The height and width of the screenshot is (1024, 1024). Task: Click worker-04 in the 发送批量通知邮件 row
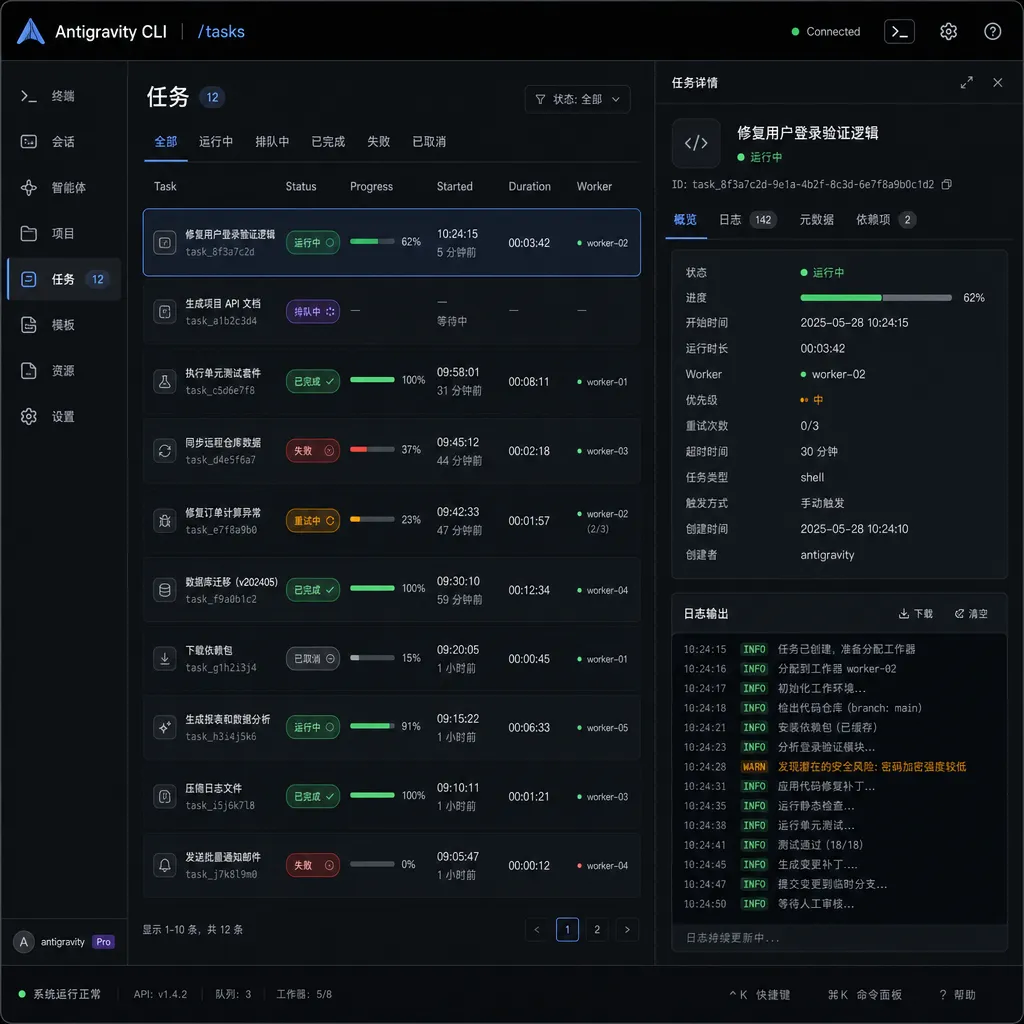pos(602,865)
